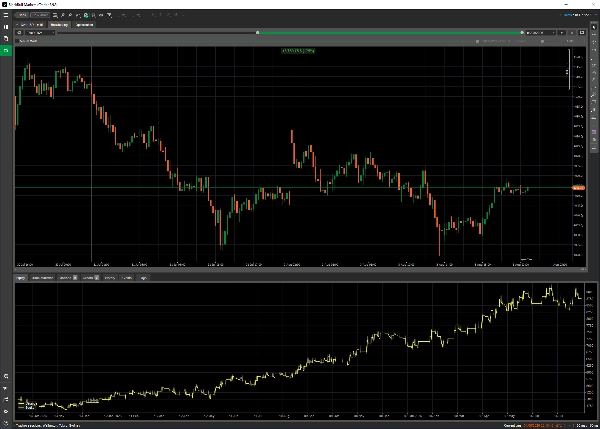The height and width of the screenshot is (429, 600).
Task: Click the purple icon in the right chart toolbar
Action: tap(594, 132)
